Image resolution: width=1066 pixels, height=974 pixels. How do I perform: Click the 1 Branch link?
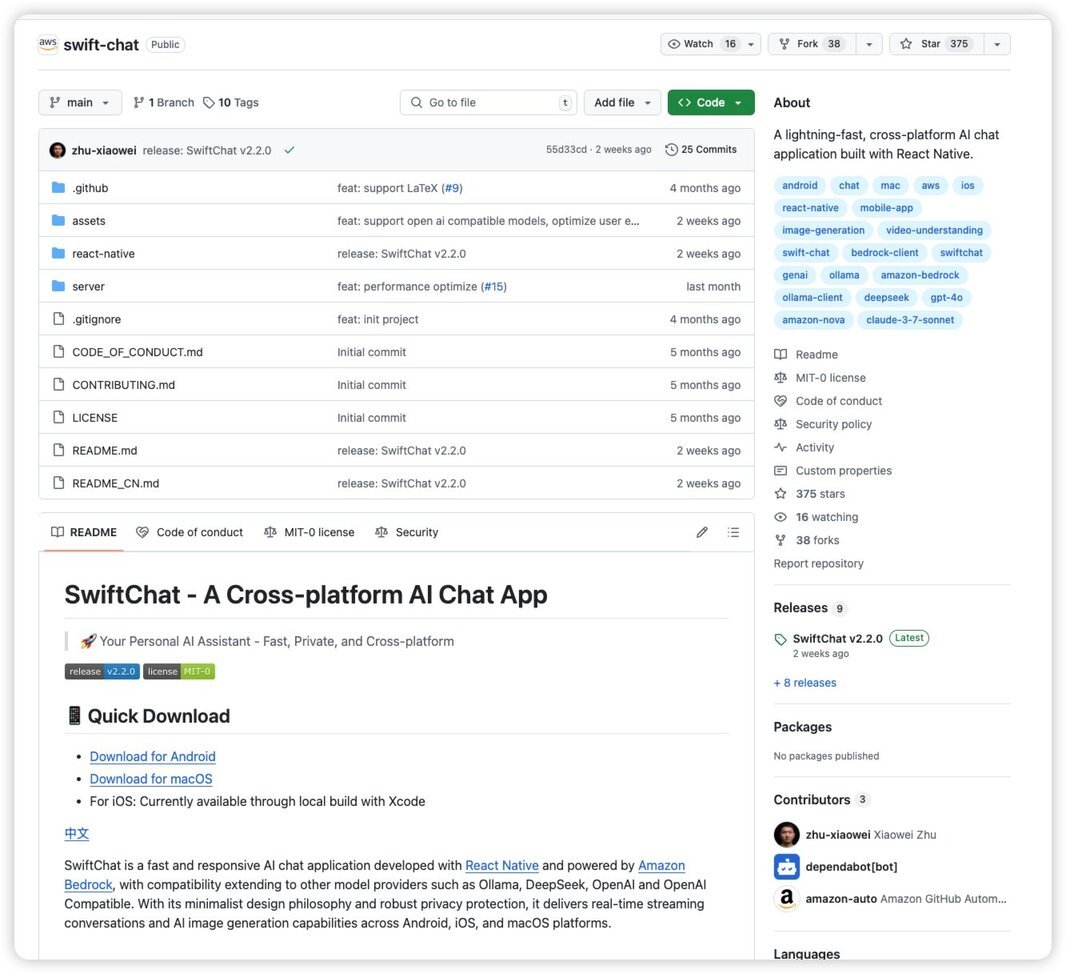coord(164,103)
